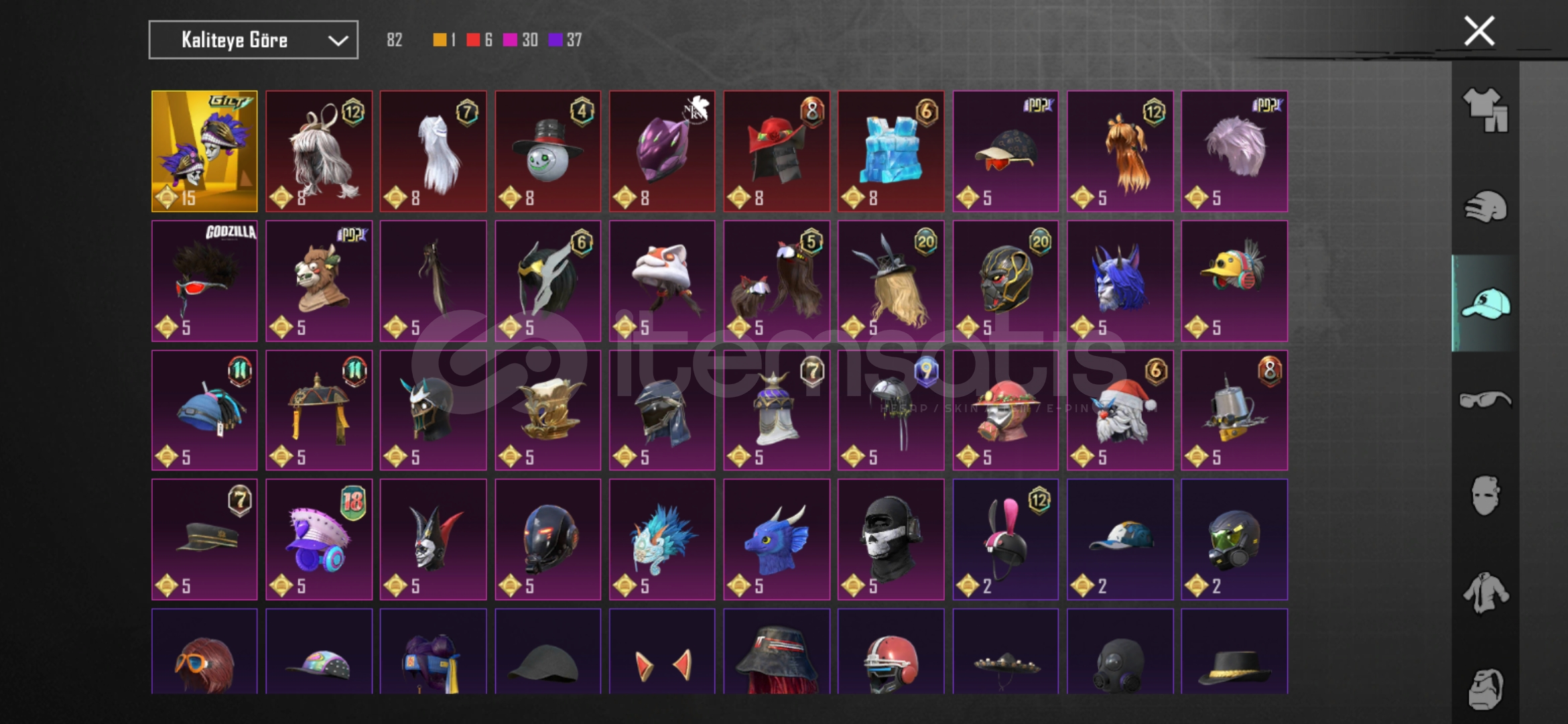Select the Santa hat bearded mask item
1568x724 pixels.
coord(1120,410)
